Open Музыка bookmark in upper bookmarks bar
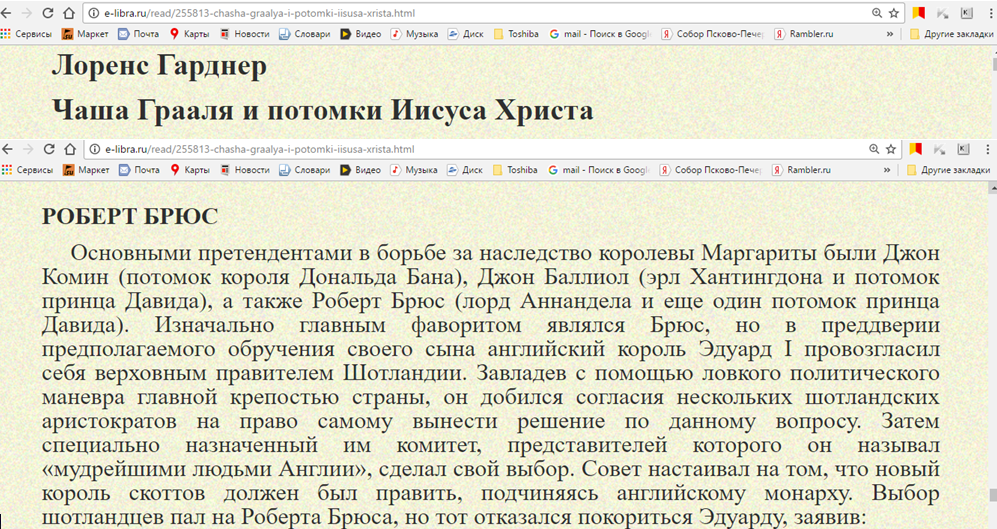Image resolution: width=997 pixels, height=529 pixels. pos(414,34)
